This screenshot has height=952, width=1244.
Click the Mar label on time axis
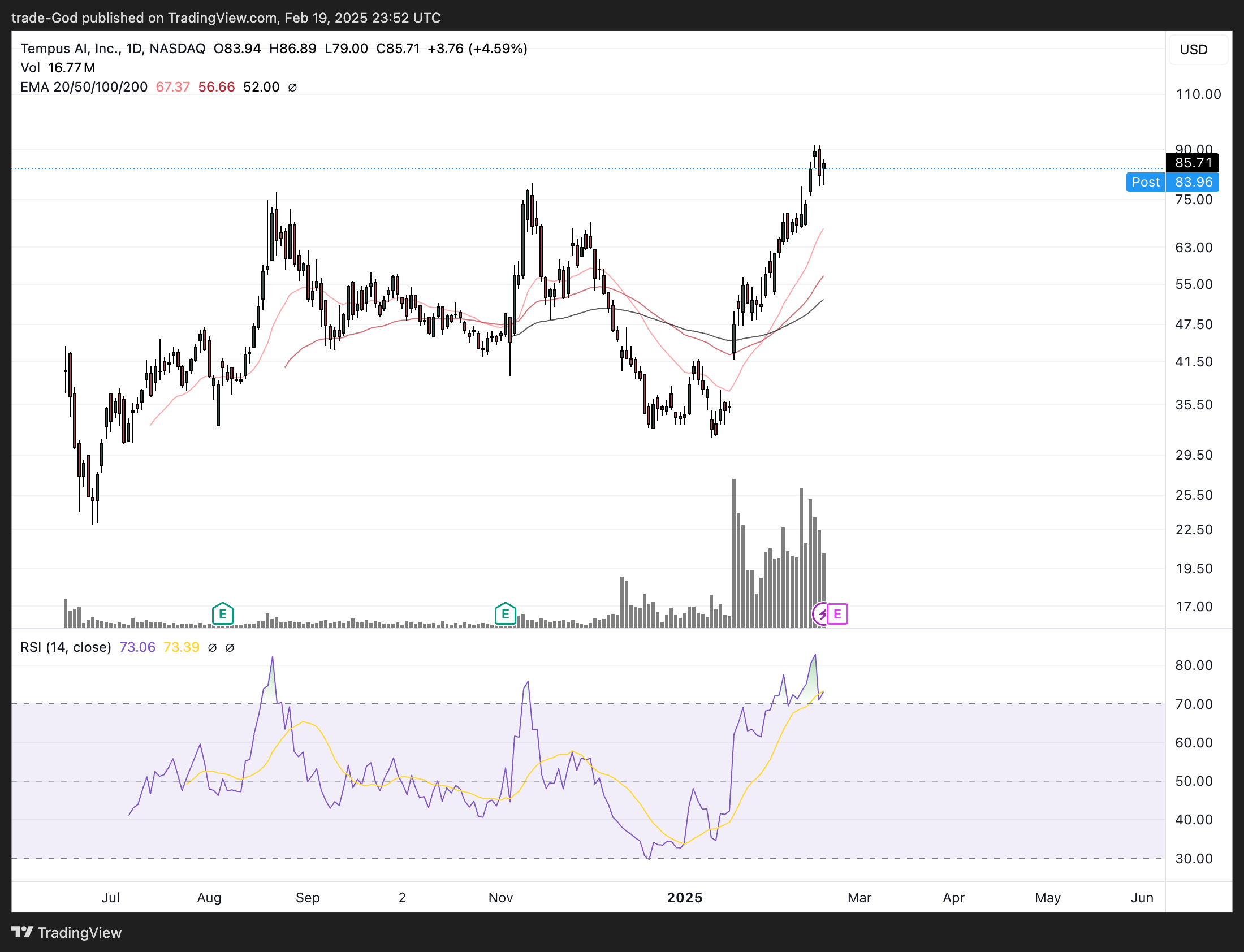click(859, 898)
